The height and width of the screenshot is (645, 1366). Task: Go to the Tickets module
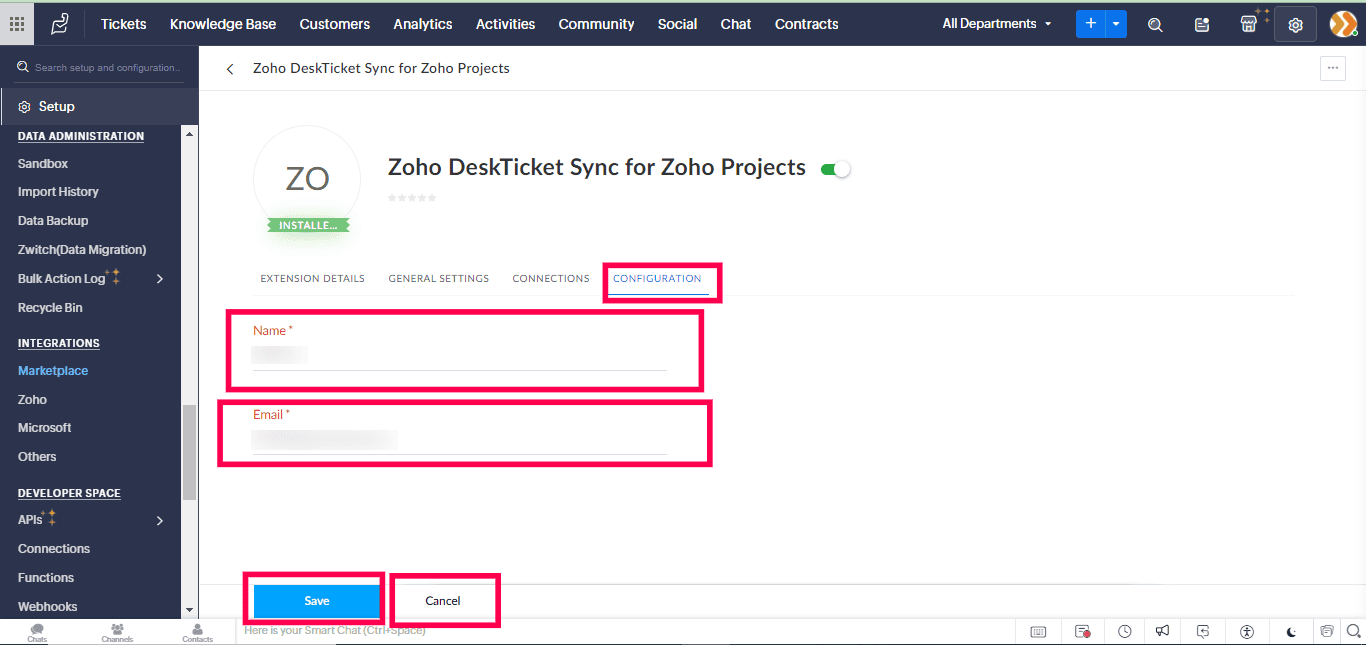(124, 24)
